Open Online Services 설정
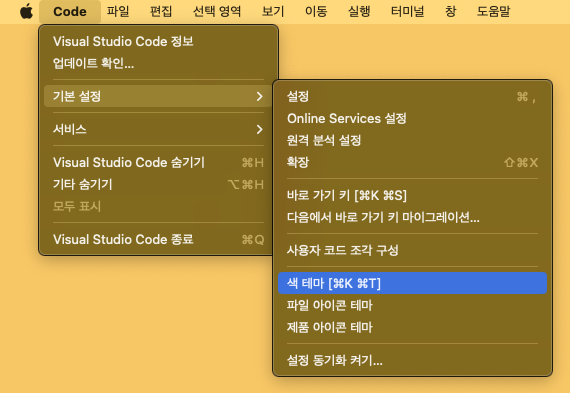This screenshot has width=570, height=393. [x=412, y=119]
